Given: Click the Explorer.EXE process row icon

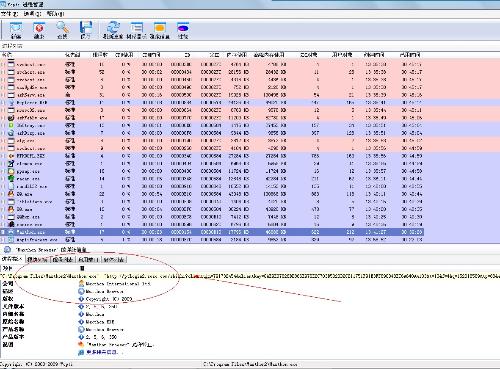Looking at the screenshot, I should click(x=11, y=102).
